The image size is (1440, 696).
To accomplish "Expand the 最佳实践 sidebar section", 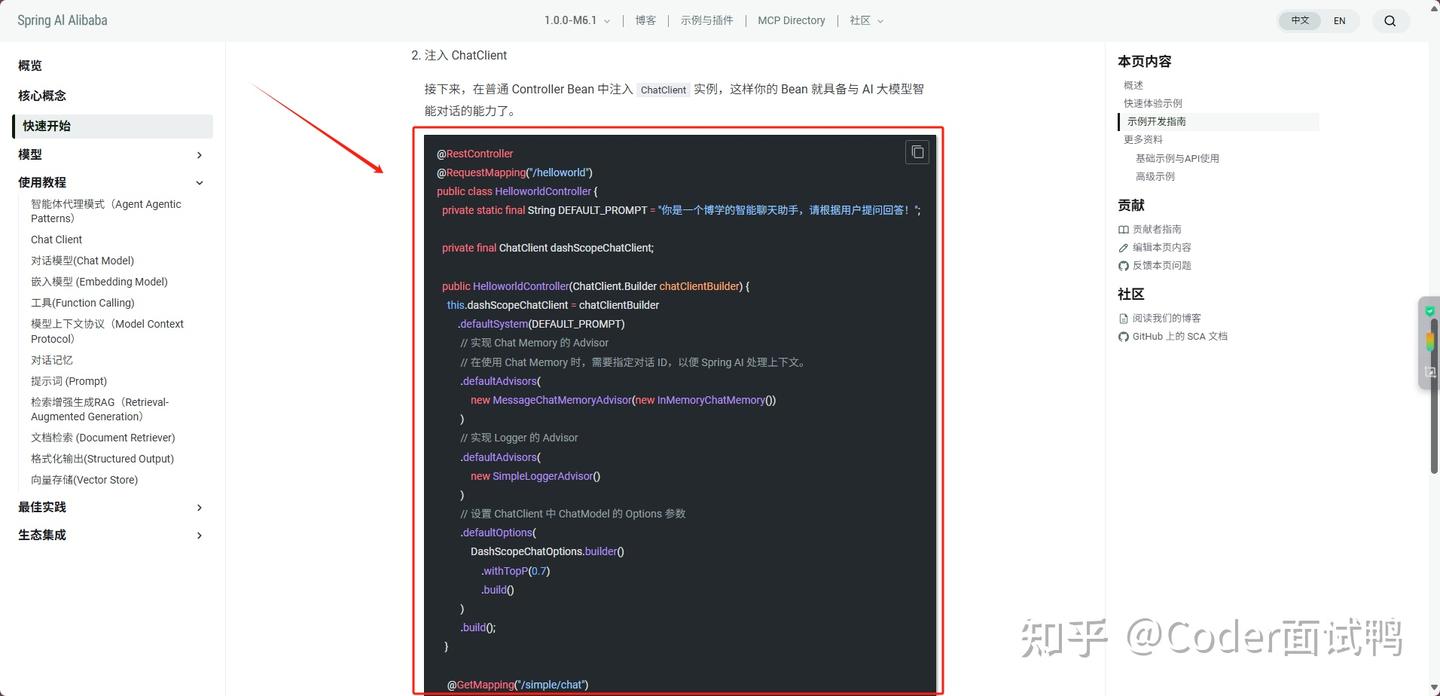I will pos(110,508).
